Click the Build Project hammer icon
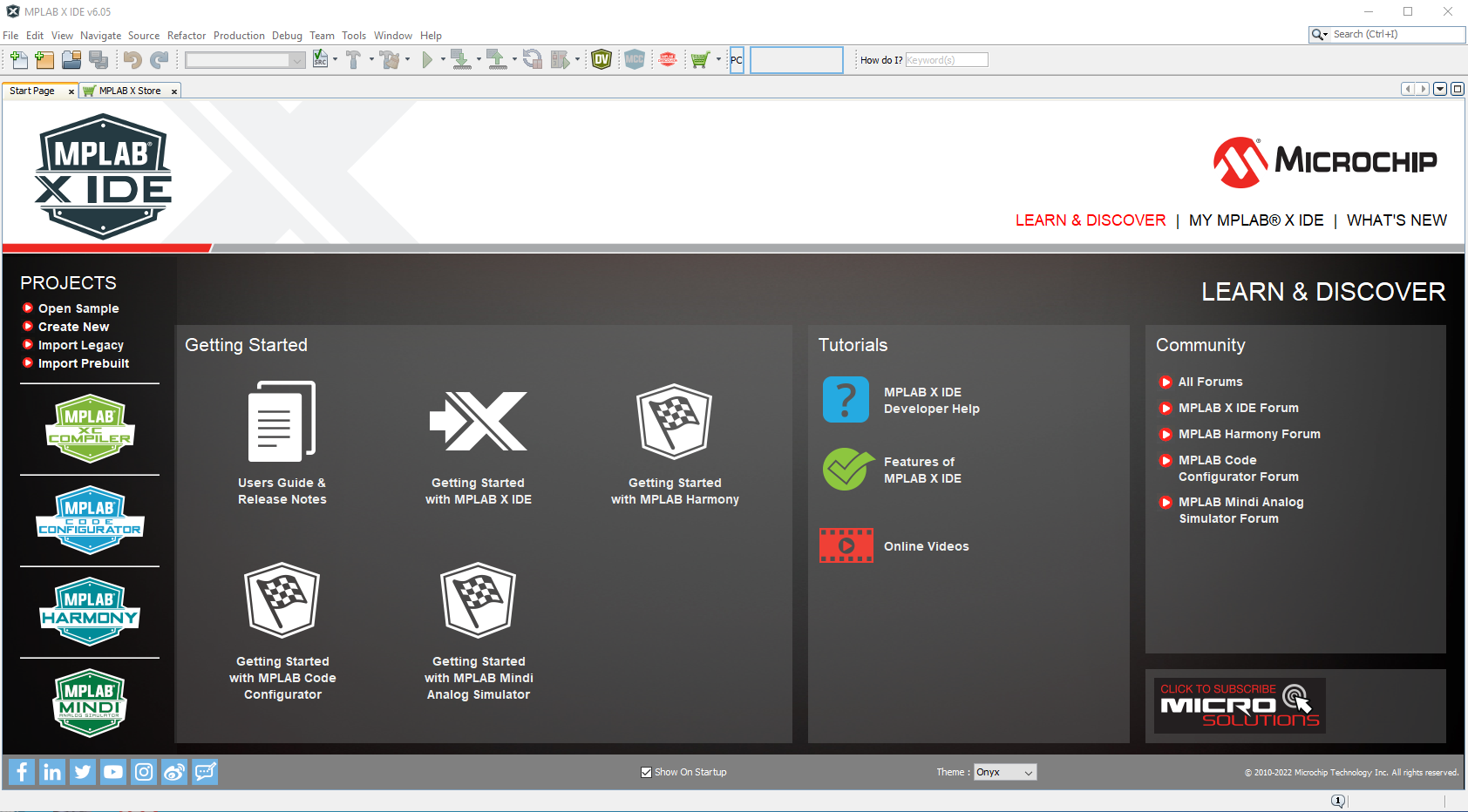The image size is (1468, 812). (353, 60)
